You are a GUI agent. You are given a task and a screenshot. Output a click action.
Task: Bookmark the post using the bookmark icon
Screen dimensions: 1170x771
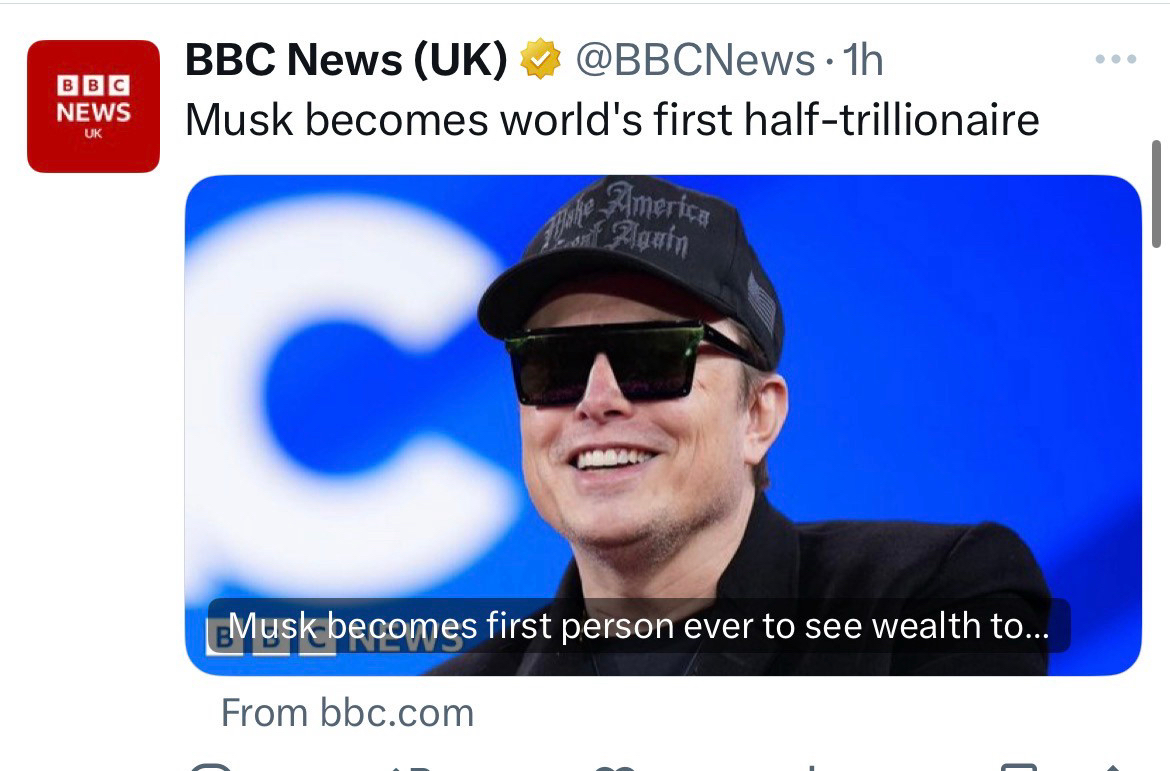pos(1018,767)
